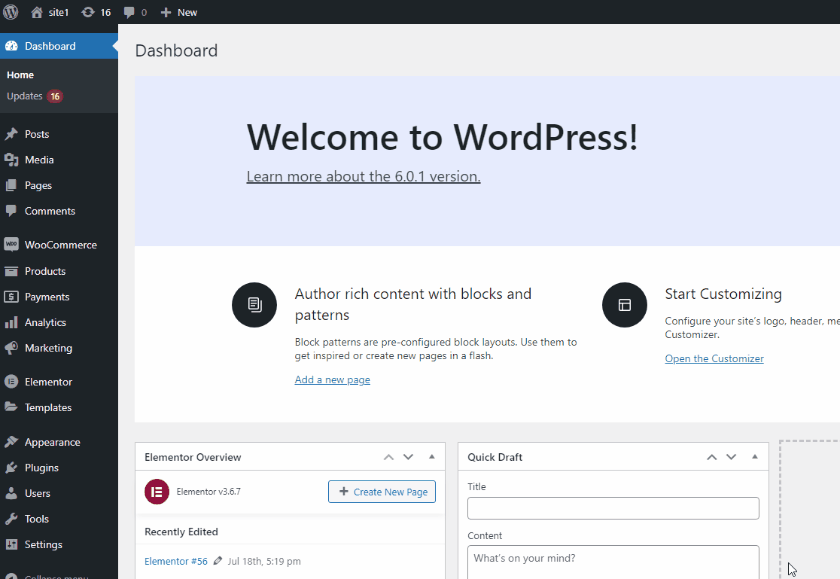
Task: Open the Templates menu label
Action: (x=48, y=408)
